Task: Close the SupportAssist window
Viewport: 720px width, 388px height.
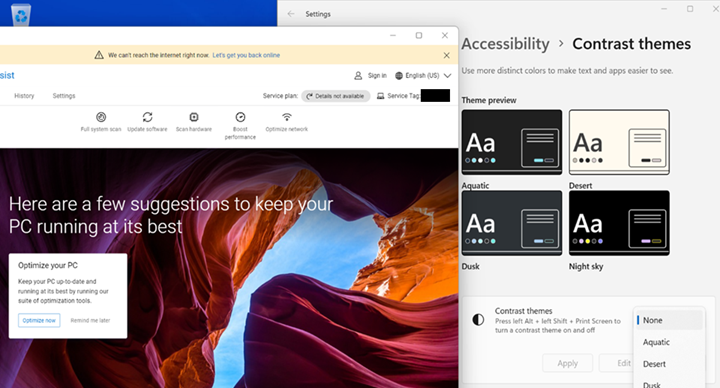Action: 444,35
